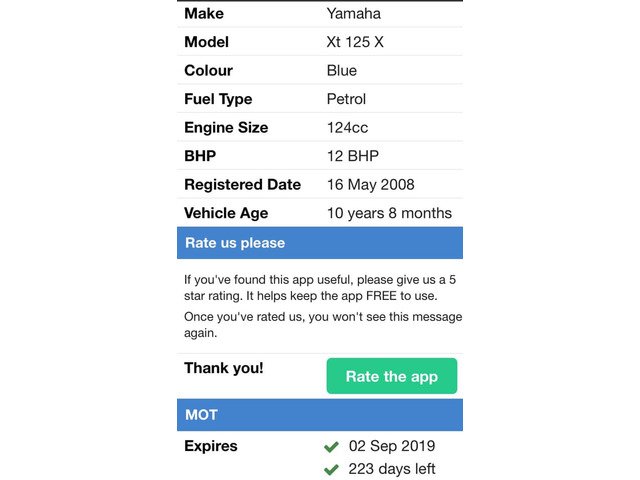This screenshot has width=640, height=480.
Task: Click the green checkmark beside 223 days left
Action: (332, 469)
